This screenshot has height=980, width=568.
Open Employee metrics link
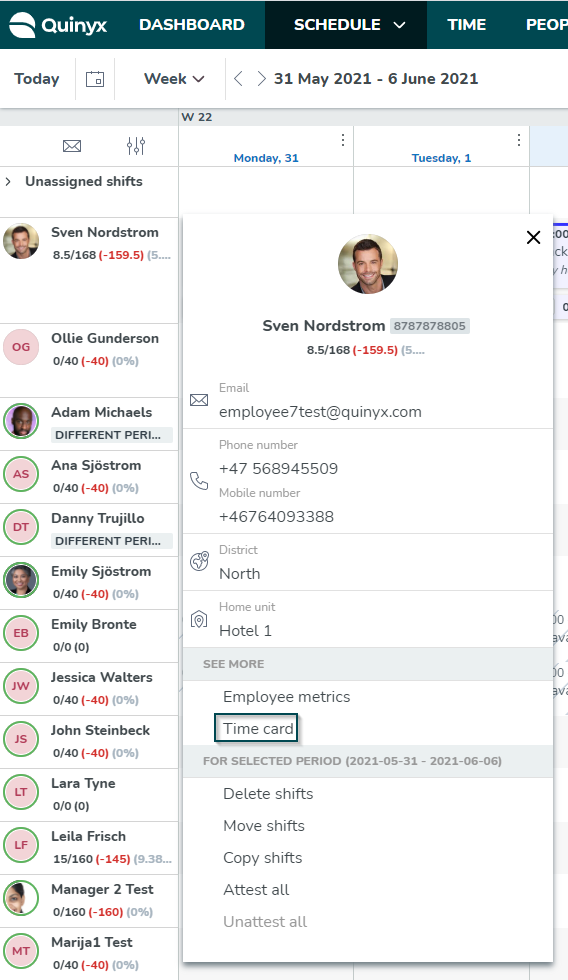click(287, 697)
